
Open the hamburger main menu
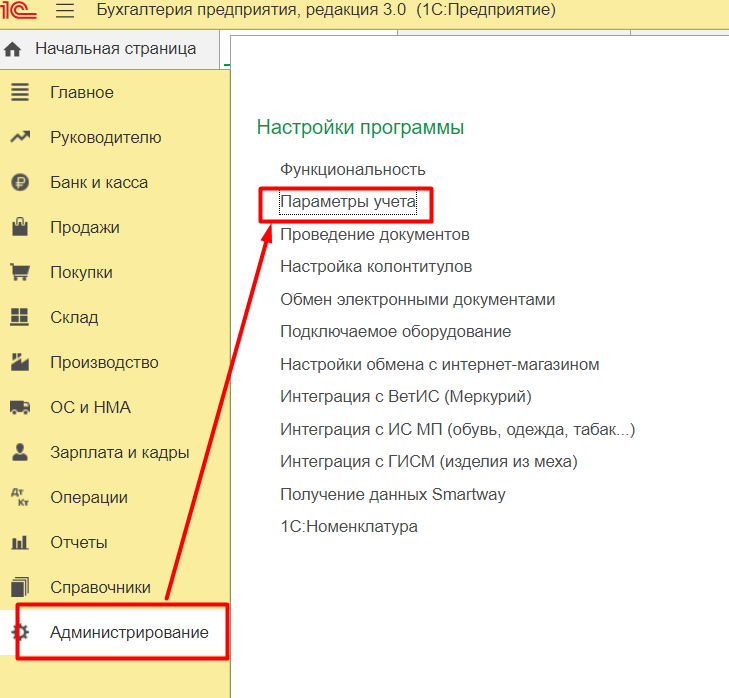[65, 11]
